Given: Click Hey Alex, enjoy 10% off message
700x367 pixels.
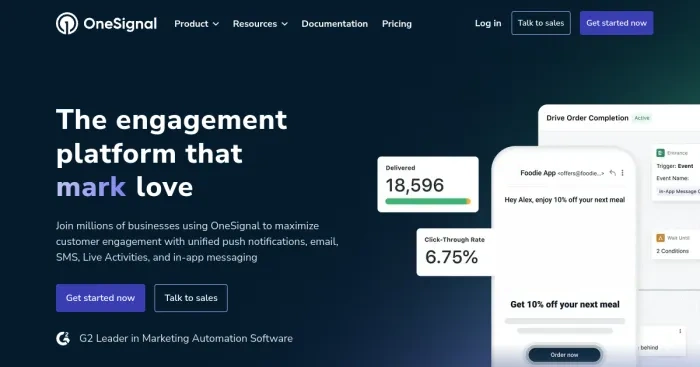Looking at the screenshot, I should coord(565,200).
